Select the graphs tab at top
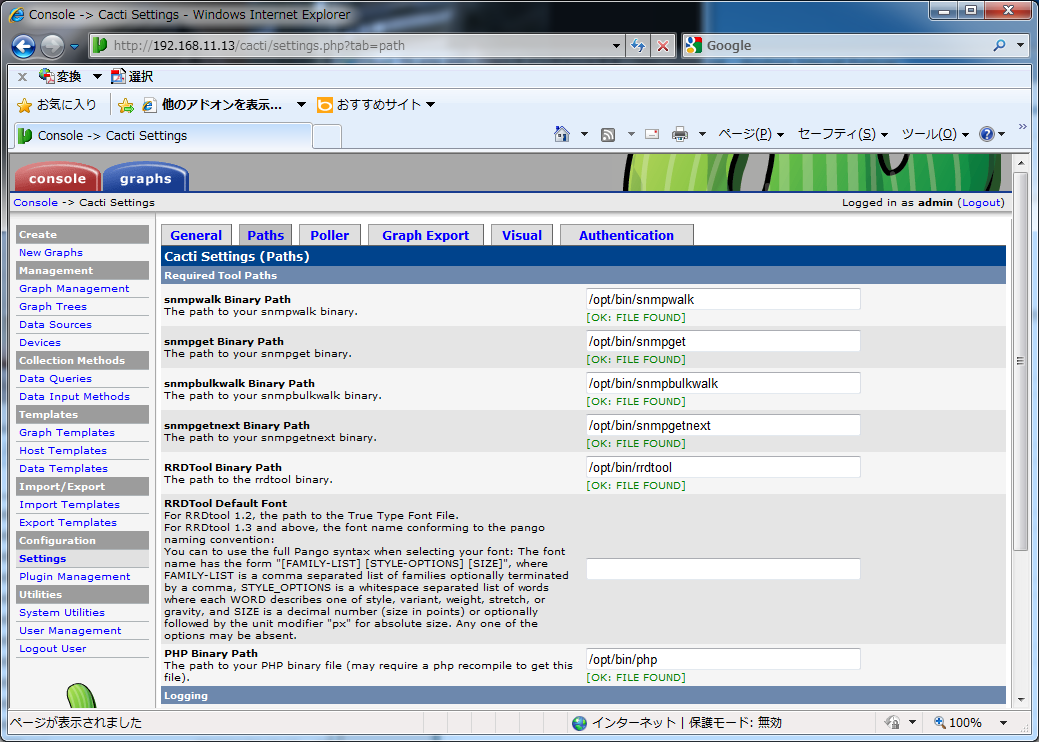This screenshot has height=742, width=1039. (x=145, y=178)
